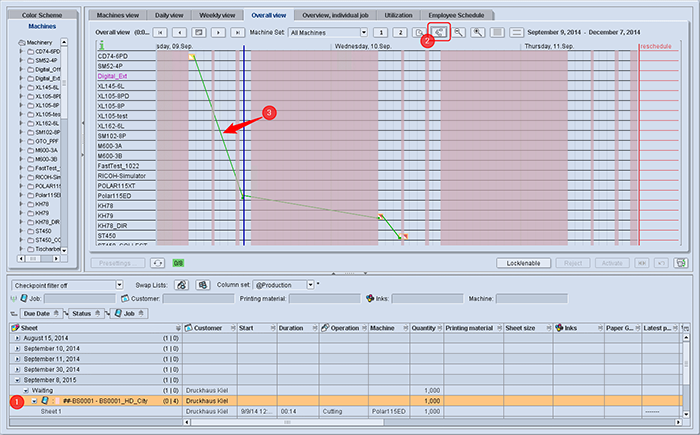This screenshot has width=700, height=435.
Task: Click second Swap Lists icon
Action: pos(203,285)
